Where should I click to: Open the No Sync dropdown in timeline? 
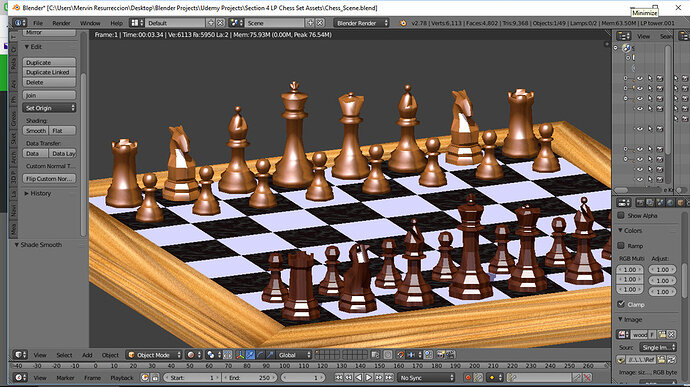426,377
